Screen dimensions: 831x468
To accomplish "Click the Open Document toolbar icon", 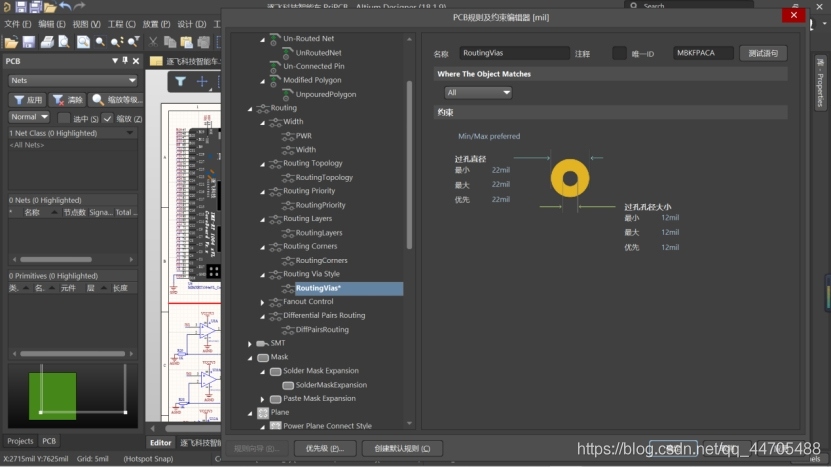I will (x=11, y=42).
